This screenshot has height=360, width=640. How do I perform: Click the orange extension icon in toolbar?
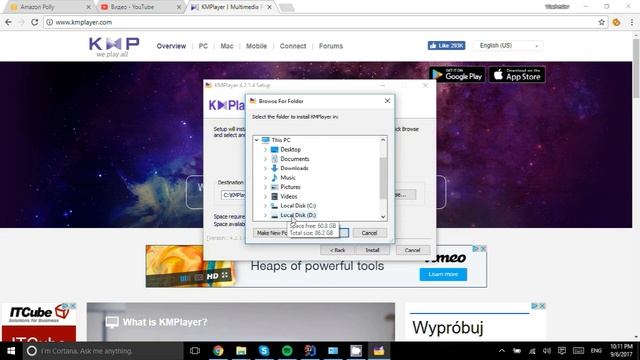616,22
